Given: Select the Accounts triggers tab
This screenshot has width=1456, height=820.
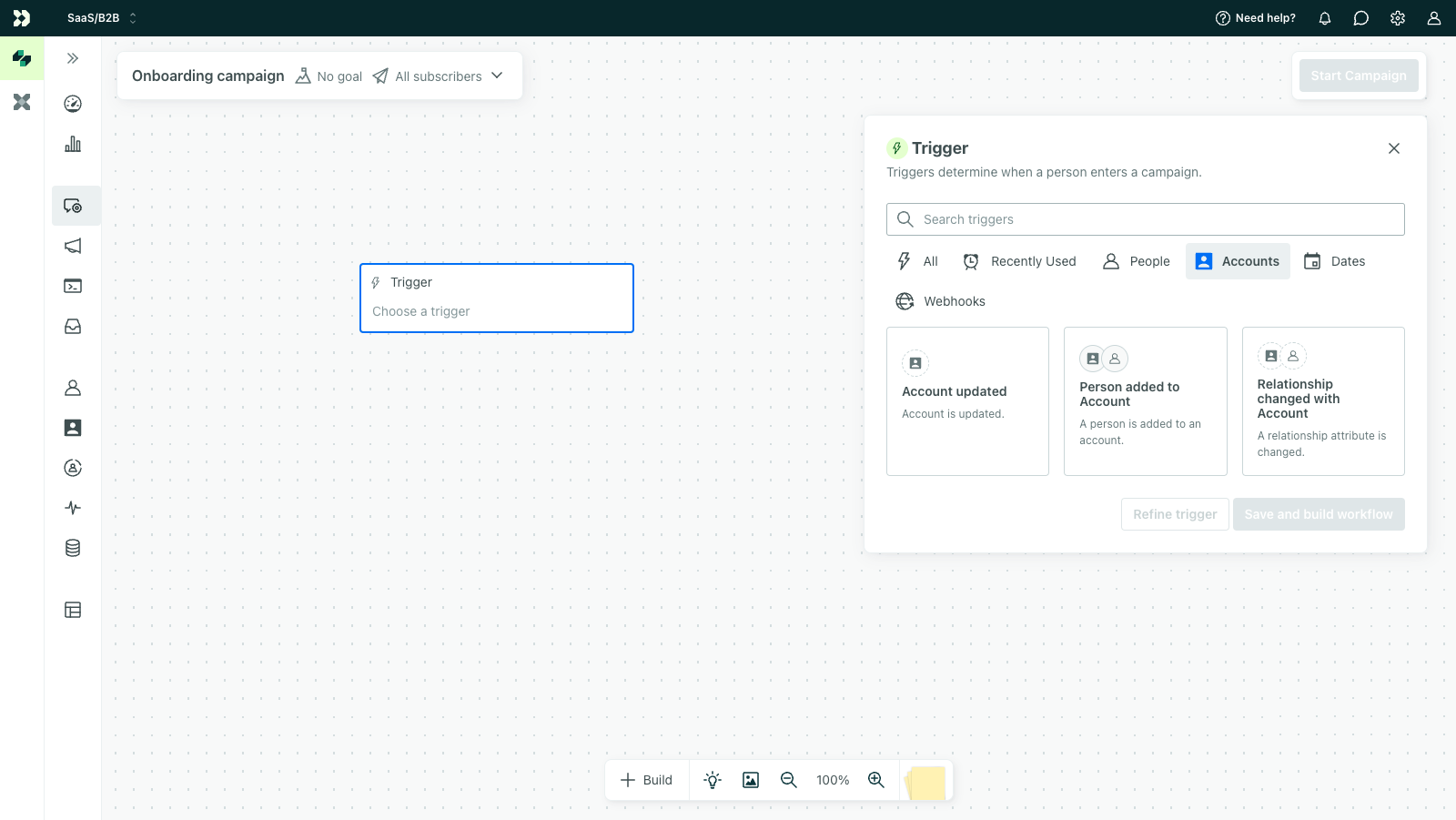Looking at the screenshot, I should [x=1238, y=261].
